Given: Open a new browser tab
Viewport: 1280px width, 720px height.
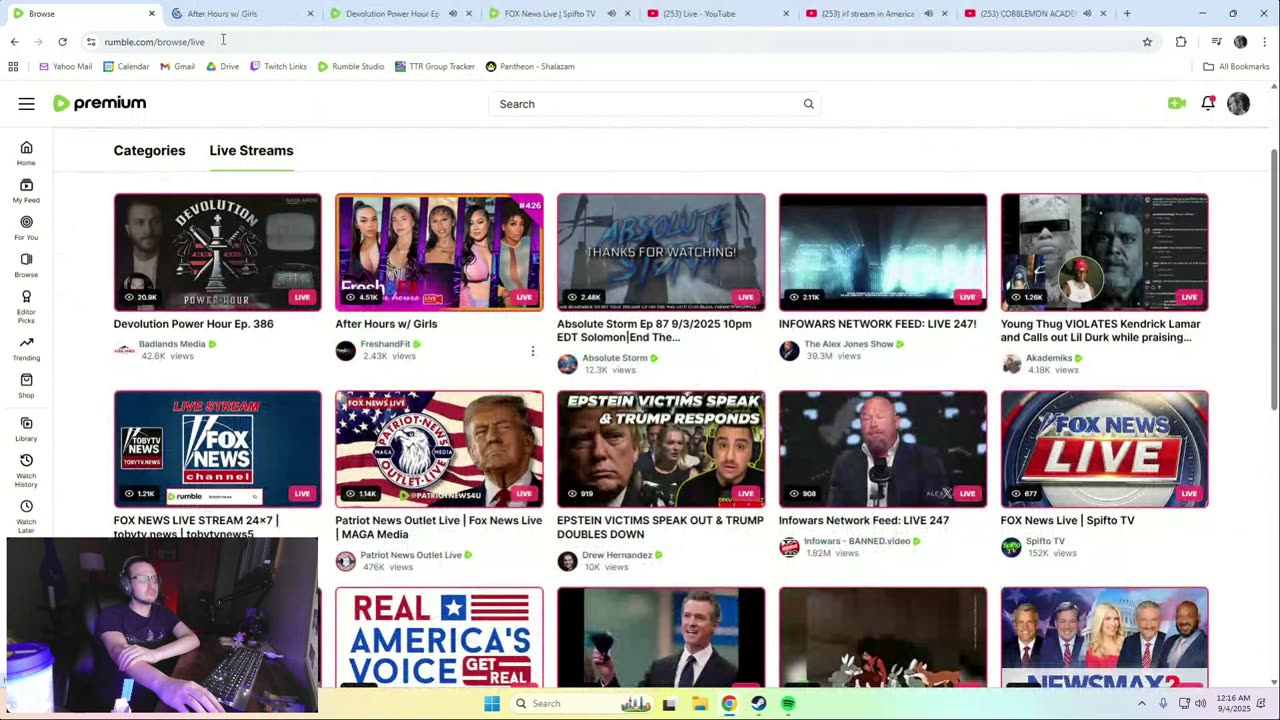Looking at the screenshot, I should pos(1127,14).
